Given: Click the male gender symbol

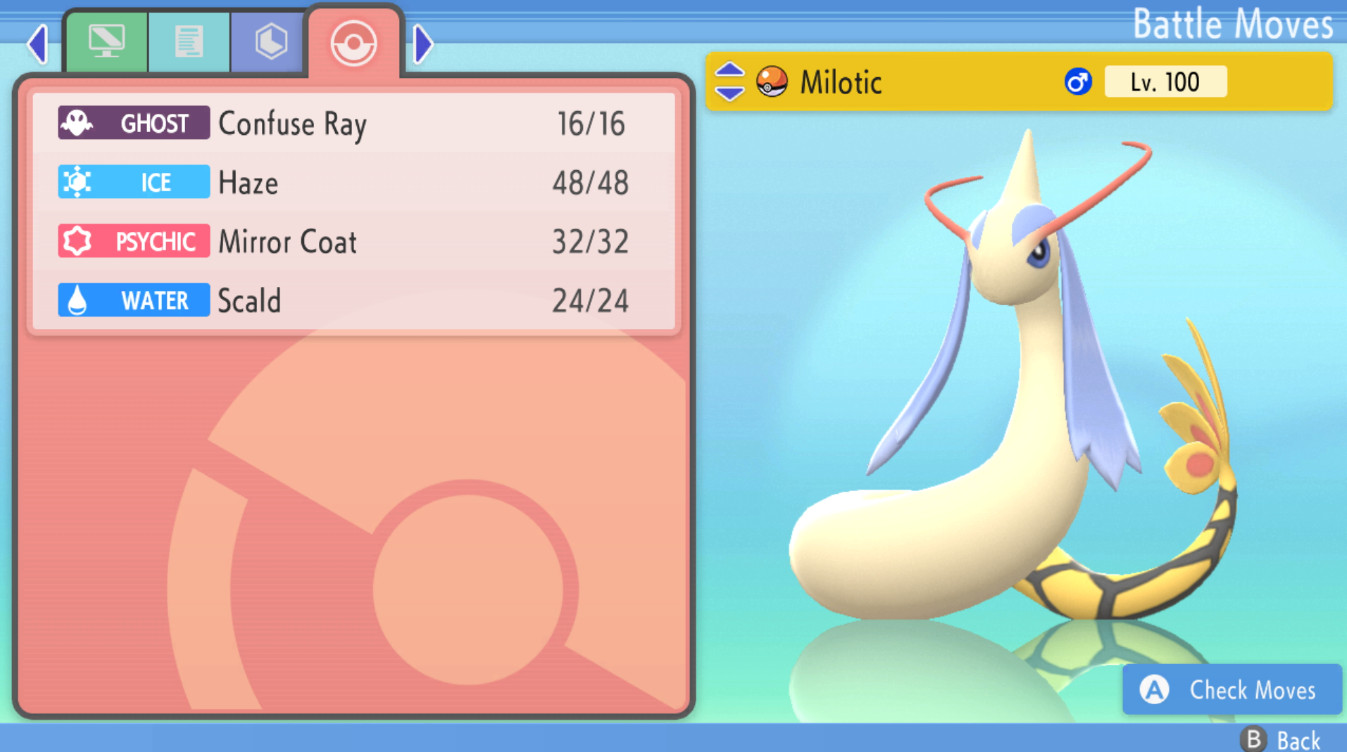Looking at the screenshot, I should (1078, 81).
